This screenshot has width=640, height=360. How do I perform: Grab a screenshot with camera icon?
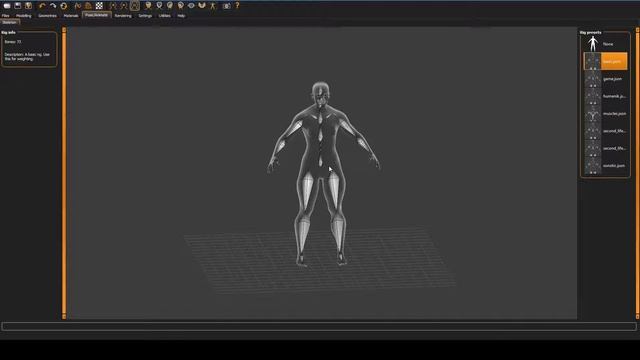tap(227, 6)
